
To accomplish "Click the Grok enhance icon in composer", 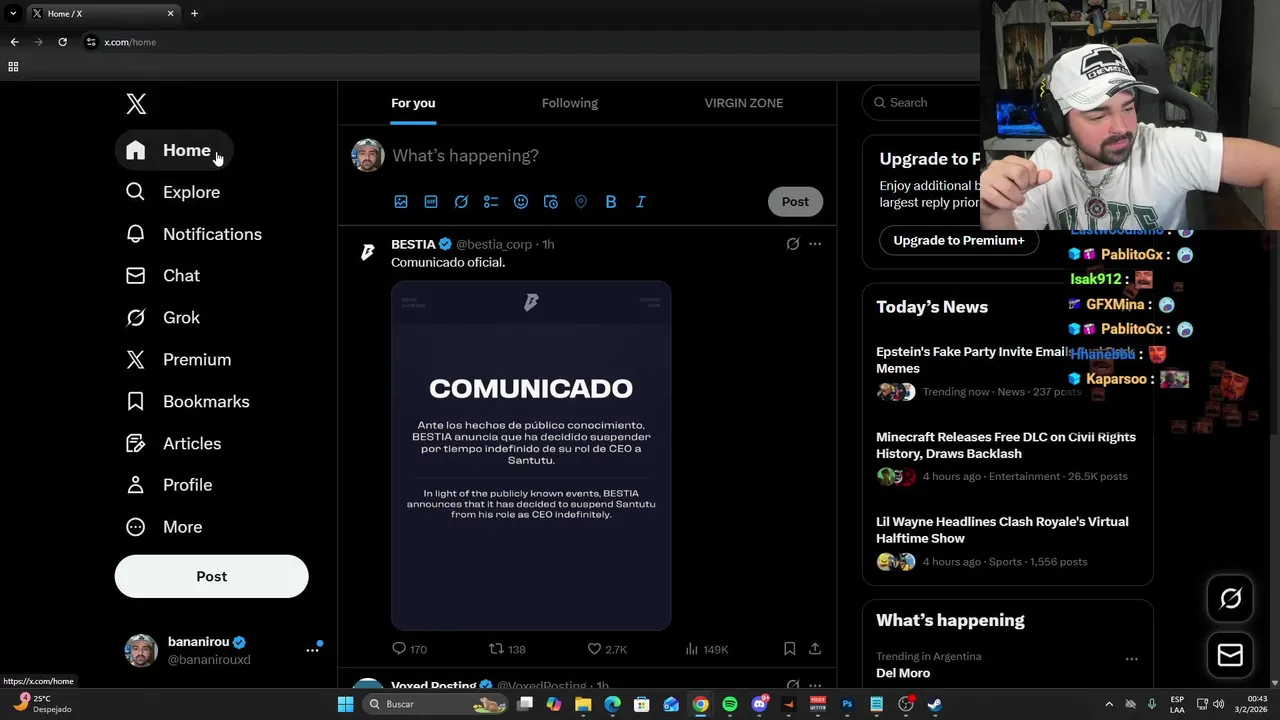I will point(461,202).
